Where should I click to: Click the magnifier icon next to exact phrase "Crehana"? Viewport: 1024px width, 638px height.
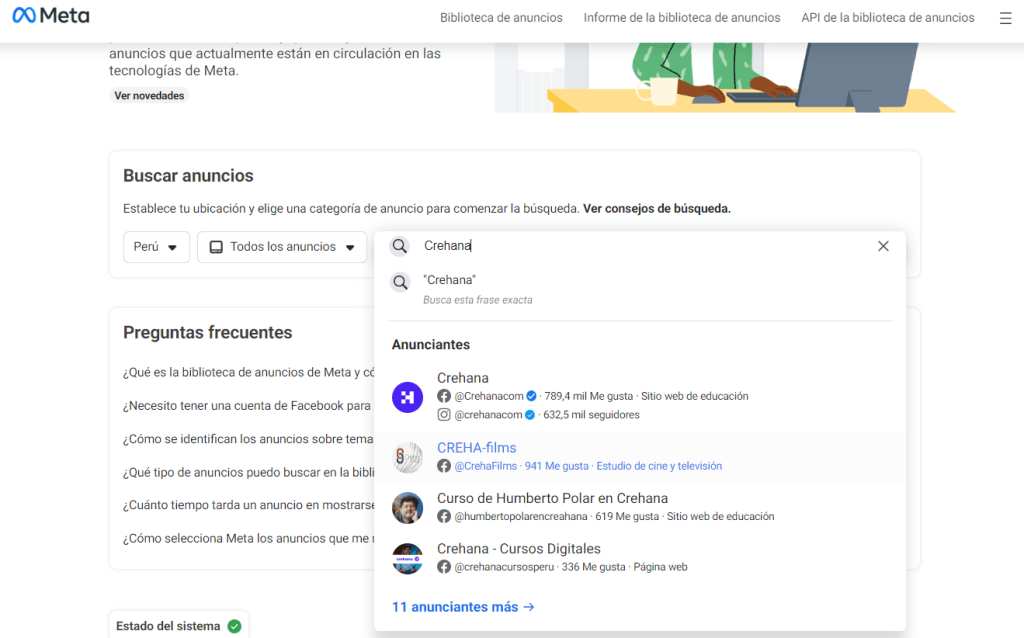click(400, 282)
